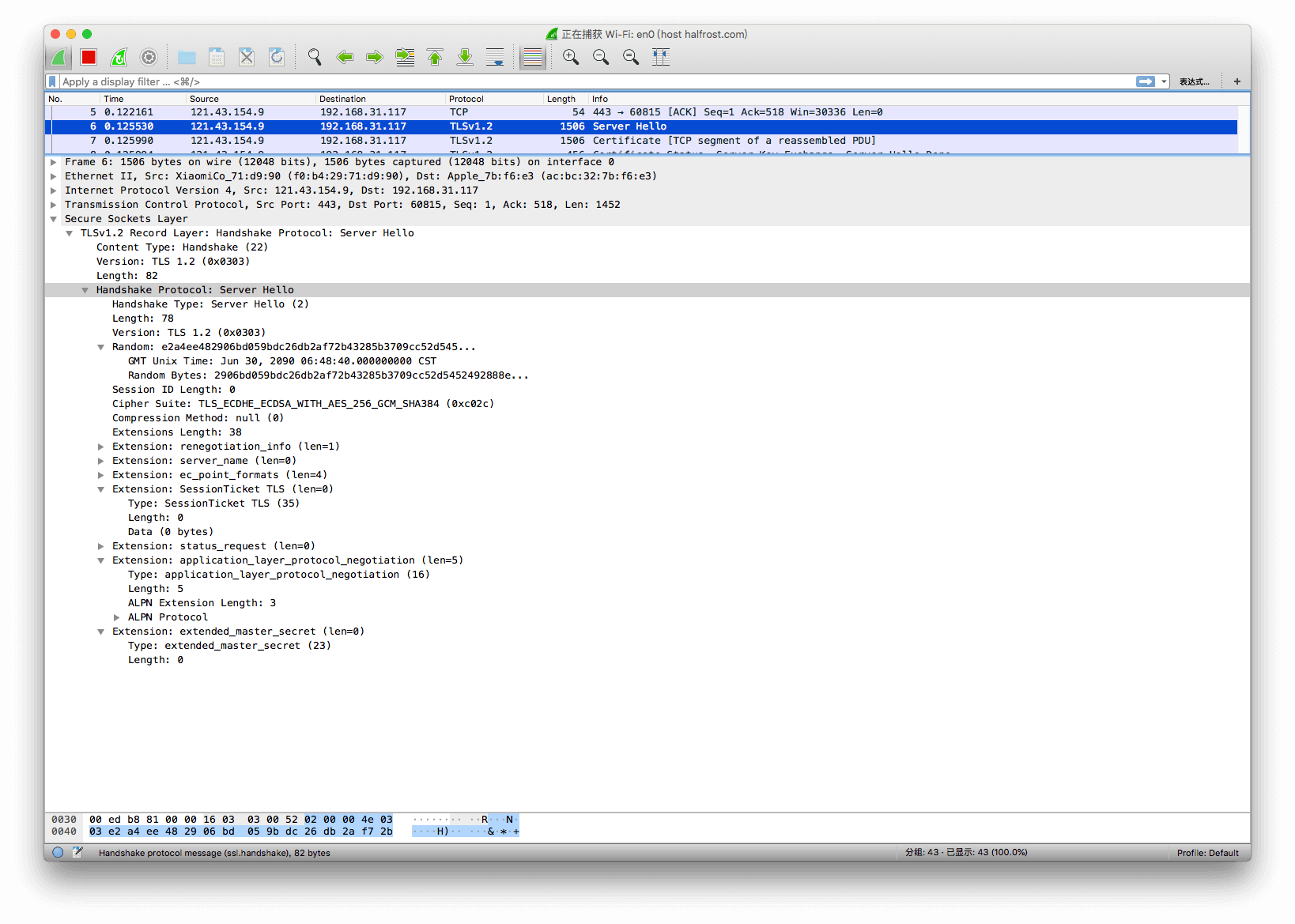Toggle packet colorization rules button
This screenshot has width=1295, height=924.
[x=533, y=57]
